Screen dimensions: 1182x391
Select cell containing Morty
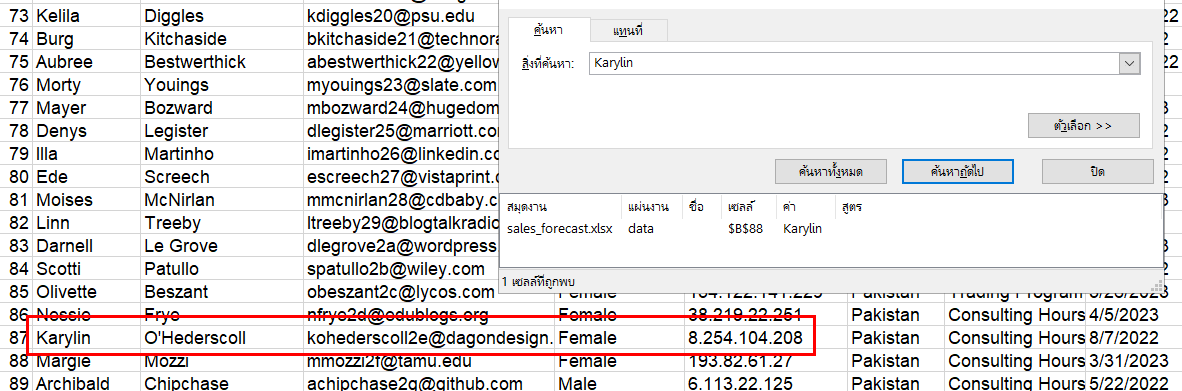tap(87, 84)
